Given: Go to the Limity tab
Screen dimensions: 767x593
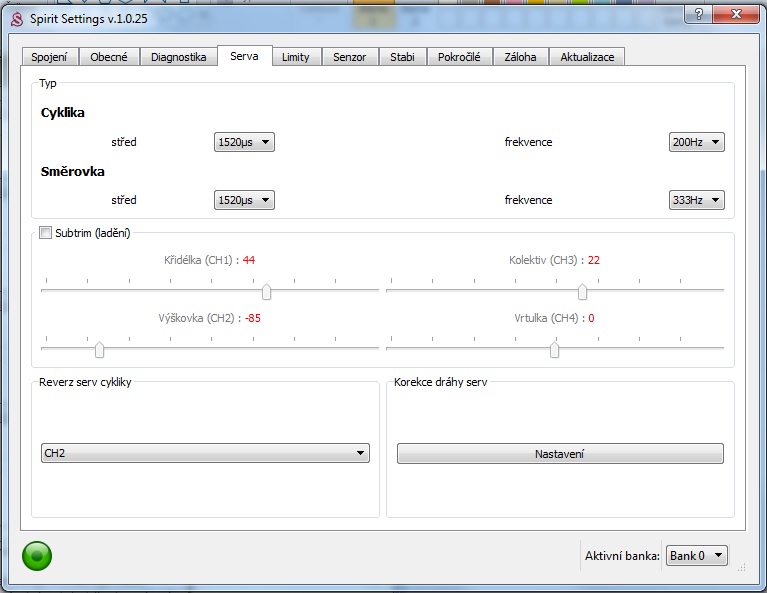Looking at the screenshot, I should coord(295,57).
